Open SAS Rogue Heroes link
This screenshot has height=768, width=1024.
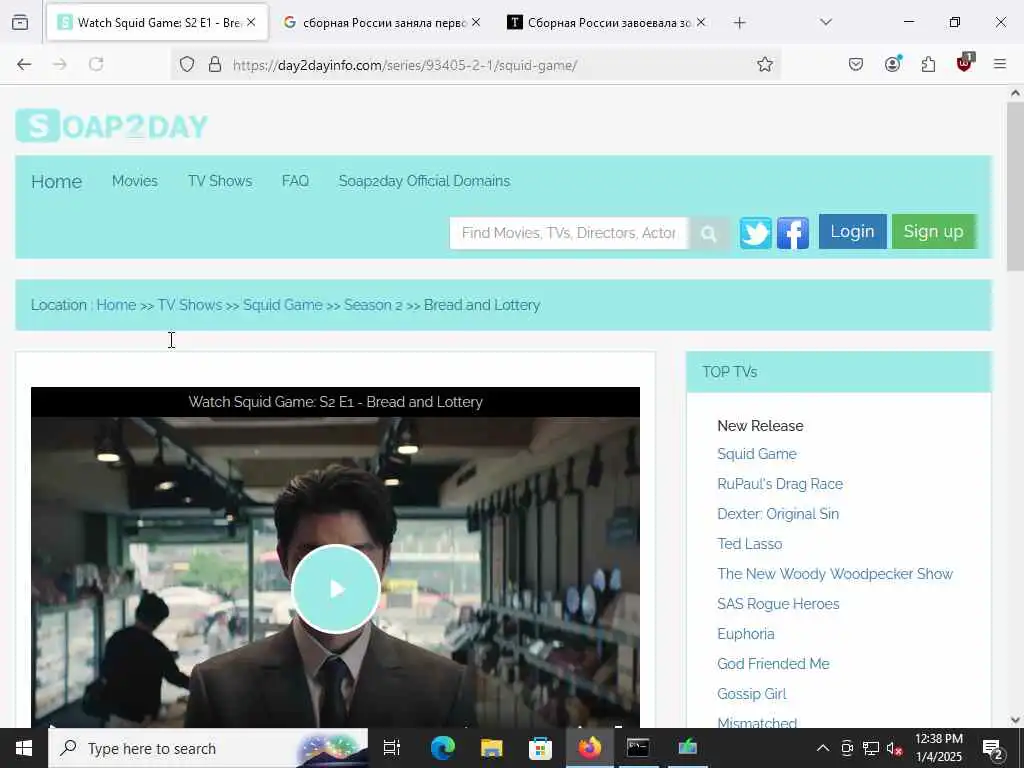[x=778, y=604]
